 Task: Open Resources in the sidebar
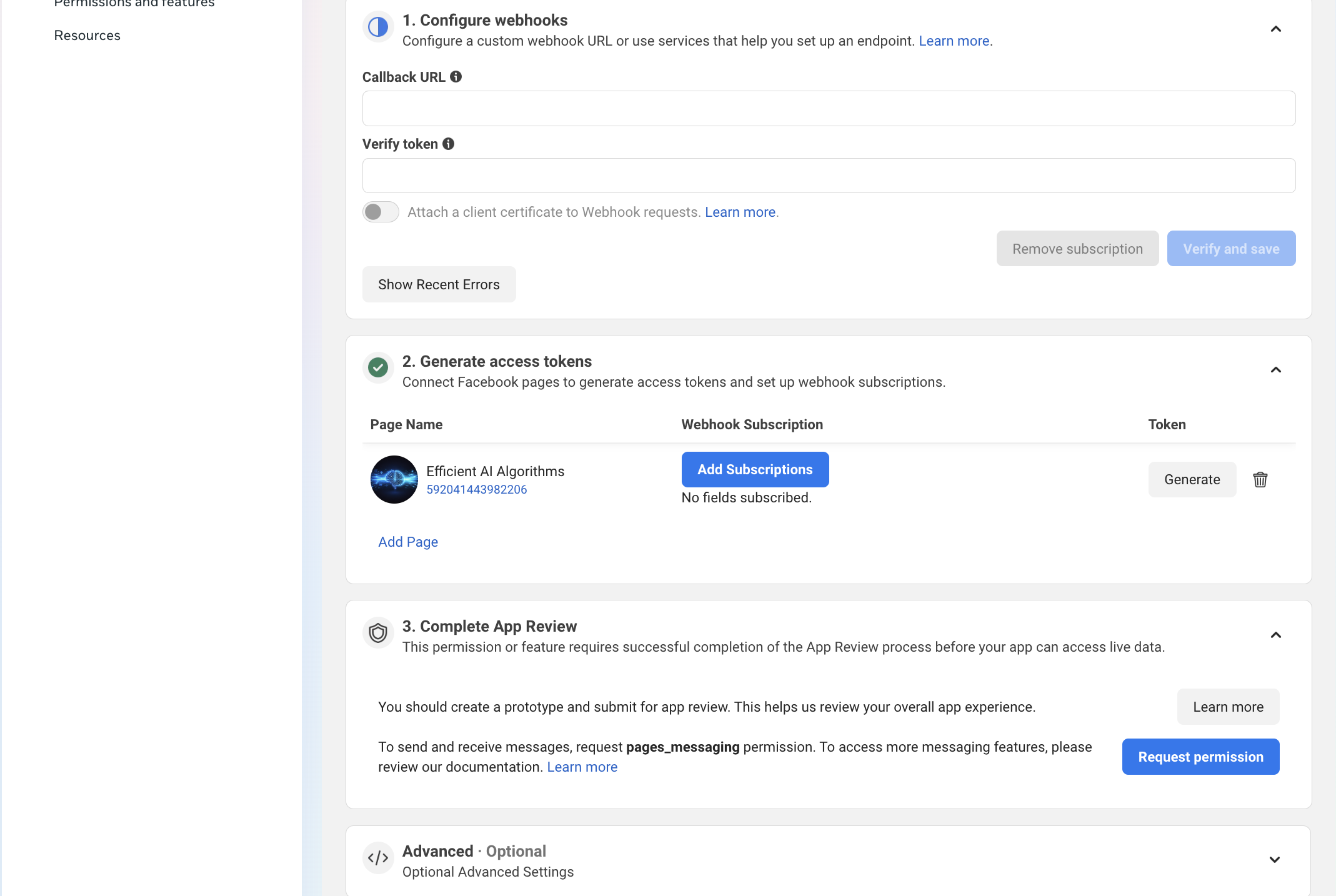pyautogui.click(x=87, y=36)
